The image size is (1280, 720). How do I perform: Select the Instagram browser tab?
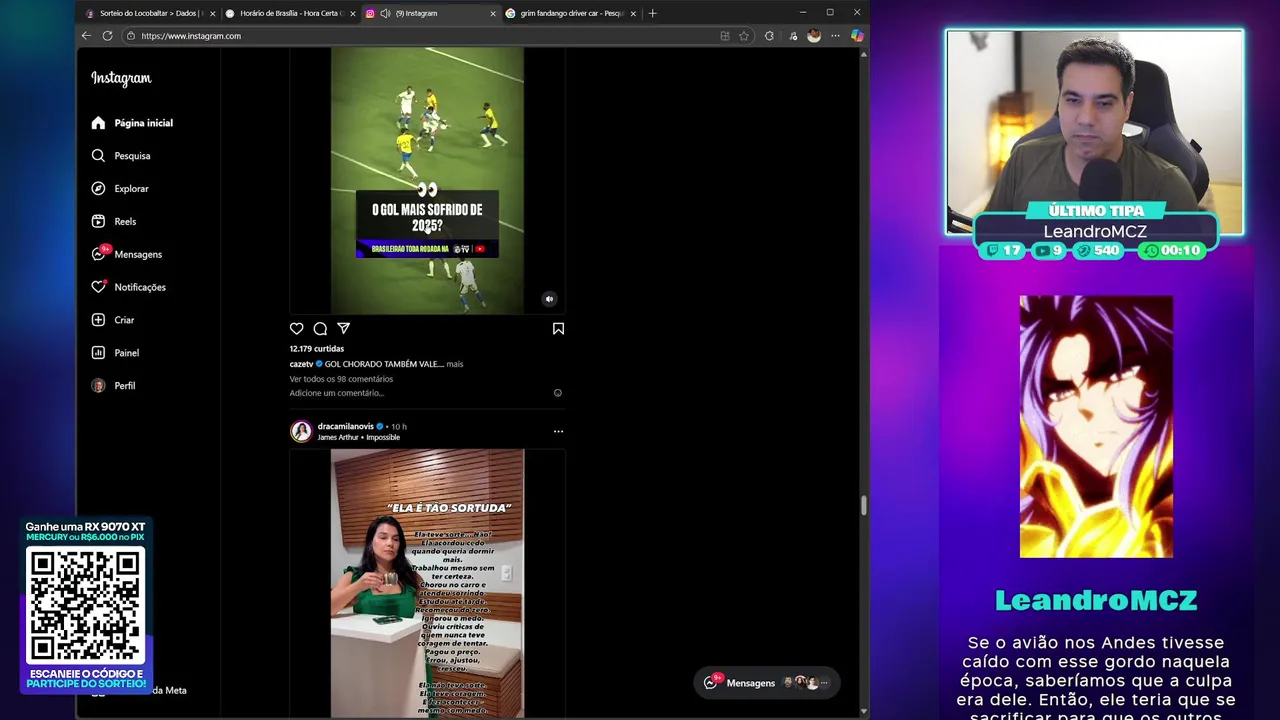pos(430,13)
